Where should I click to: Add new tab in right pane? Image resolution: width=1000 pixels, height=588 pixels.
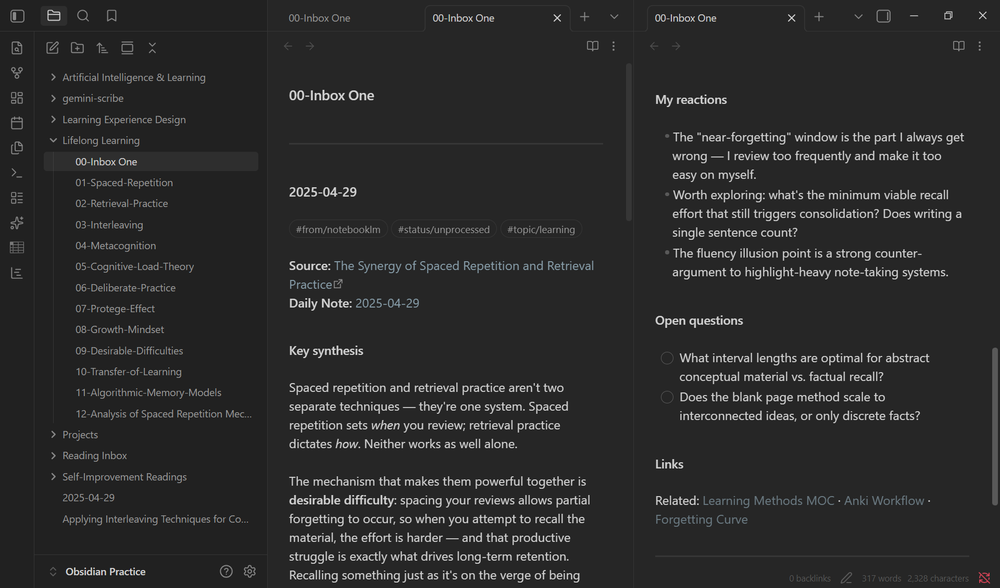pos(819,17)
